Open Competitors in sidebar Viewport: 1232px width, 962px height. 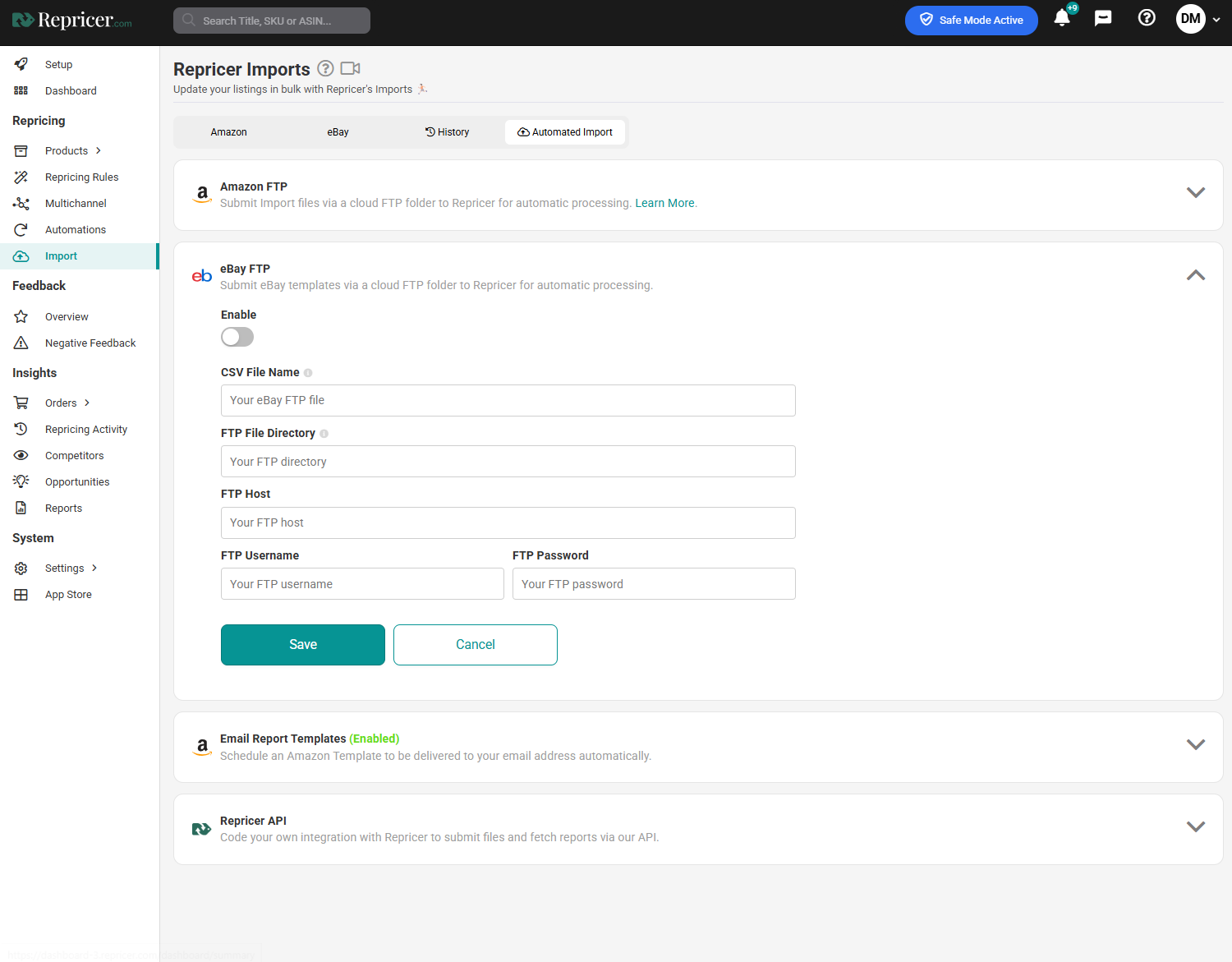75,456
